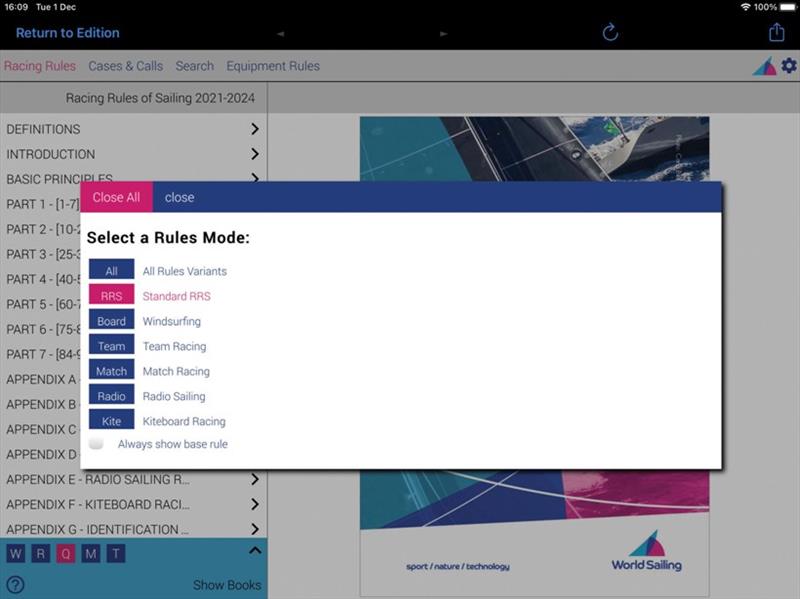Tap the refresh icon in top bar
The height and width of the screenshot is (599, 800).
(610, 33)
